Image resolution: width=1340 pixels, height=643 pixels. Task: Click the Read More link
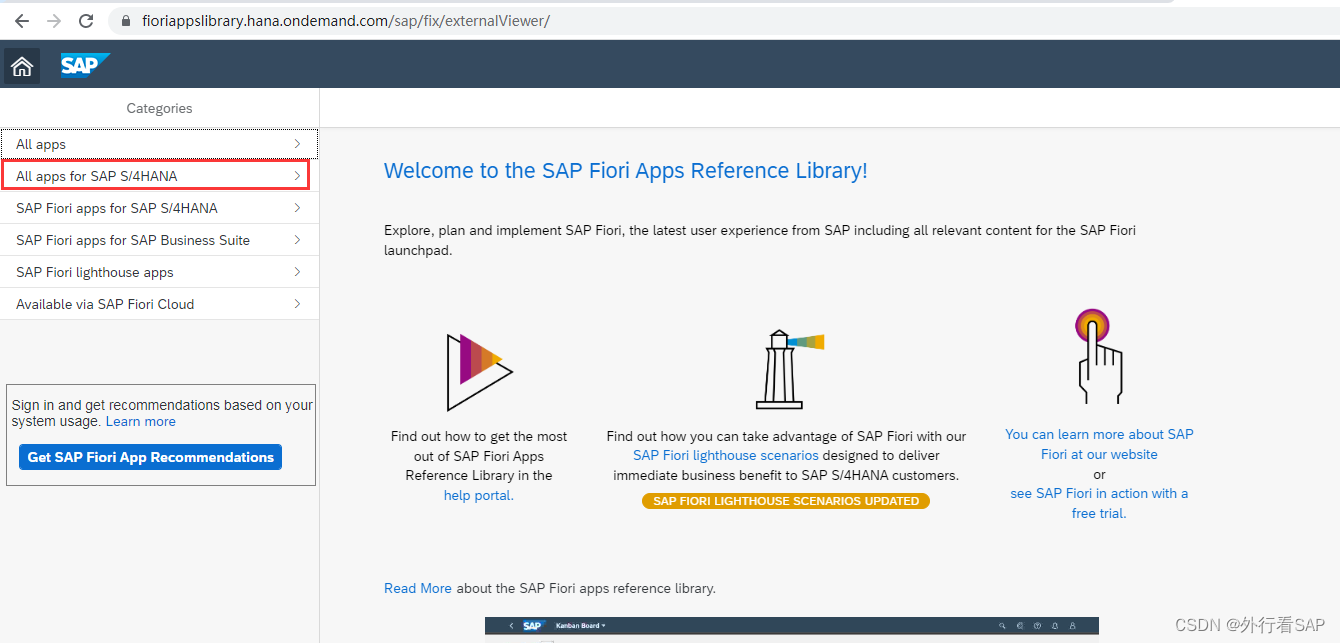tap(418, 588)
